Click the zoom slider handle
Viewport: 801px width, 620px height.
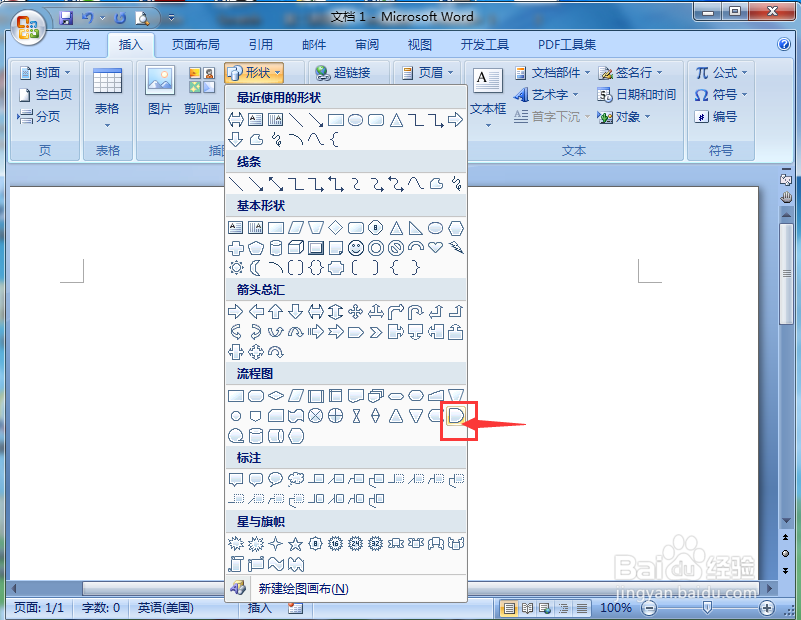pos(708,607)
